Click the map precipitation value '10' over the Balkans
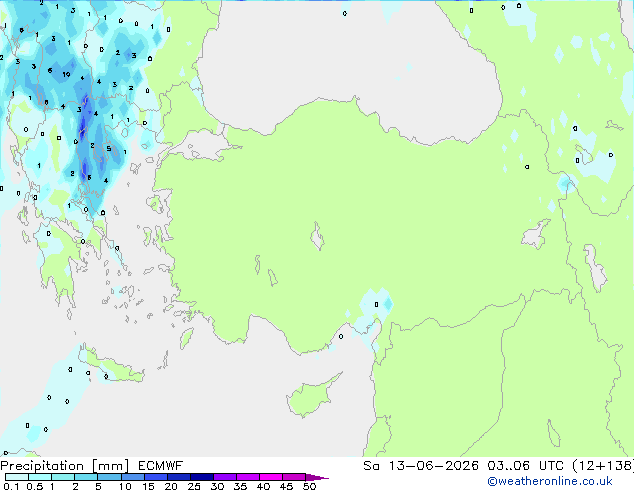Image resolution: width=634 pixels, height=490 pixels. point(66,74)
